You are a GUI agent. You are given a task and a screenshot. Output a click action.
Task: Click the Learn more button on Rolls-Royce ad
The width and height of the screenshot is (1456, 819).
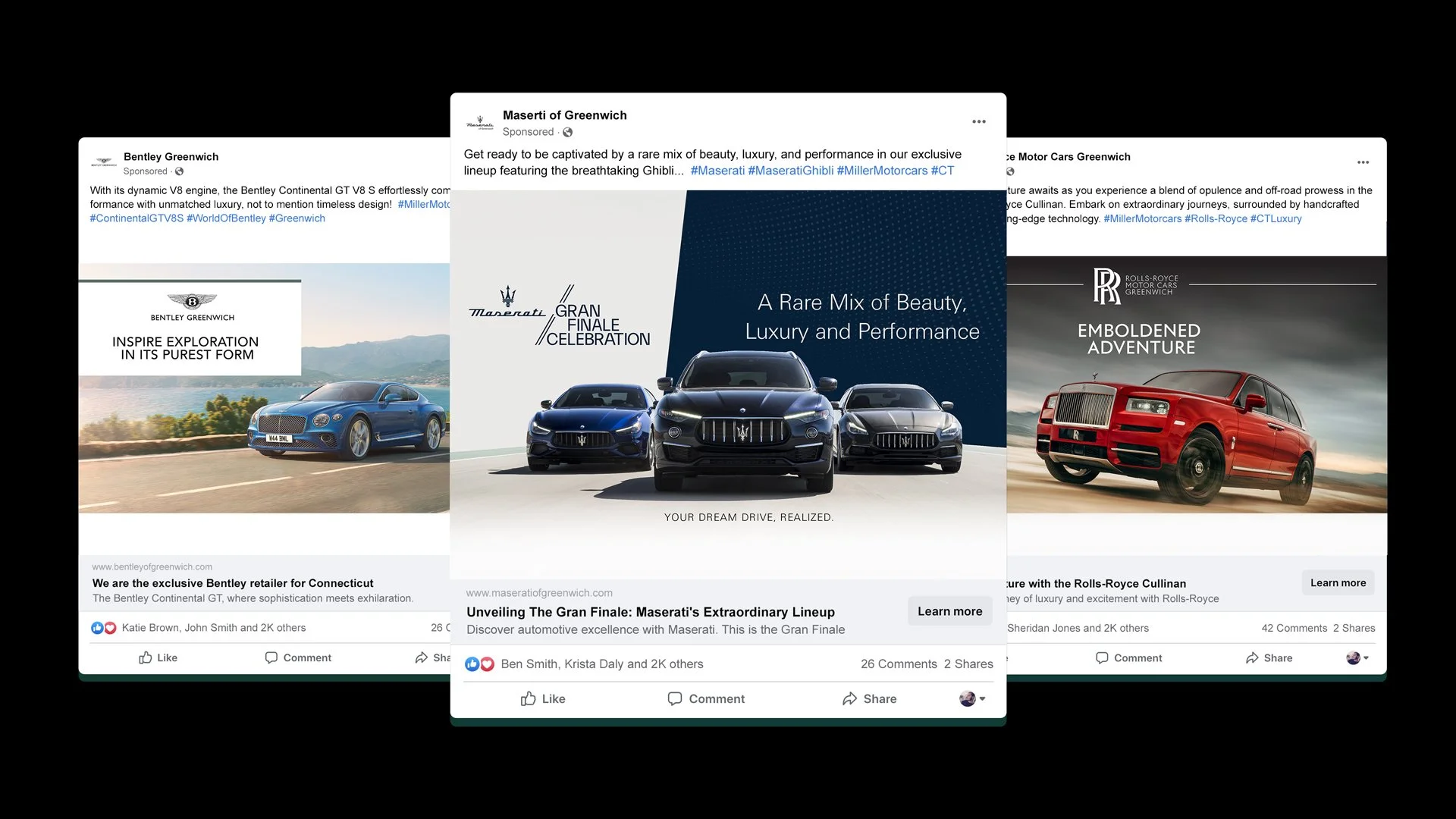1338,582
